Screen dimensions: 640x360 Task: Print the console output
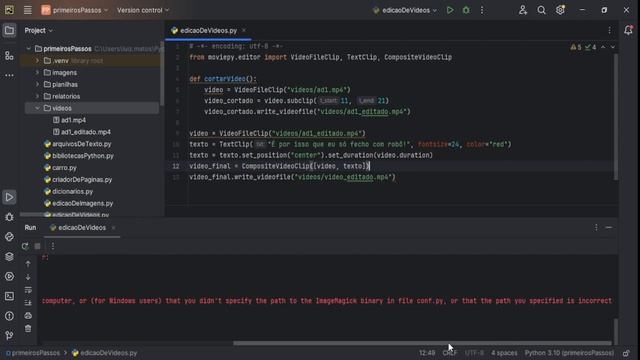[28, 316]
